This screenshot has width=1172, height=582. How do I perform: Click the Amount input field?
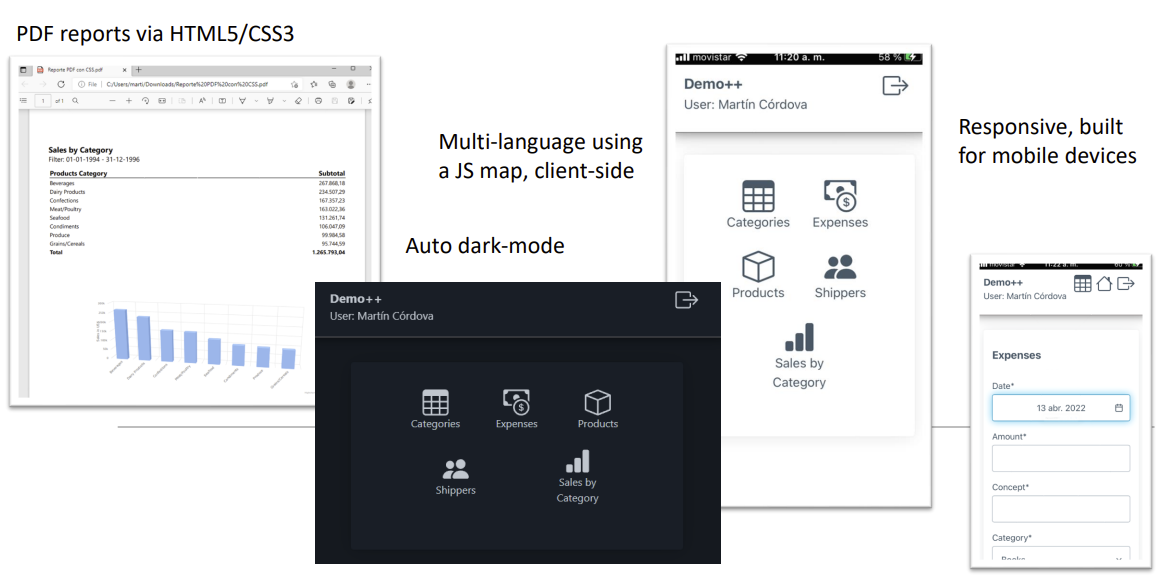(x=1061, y=459)
